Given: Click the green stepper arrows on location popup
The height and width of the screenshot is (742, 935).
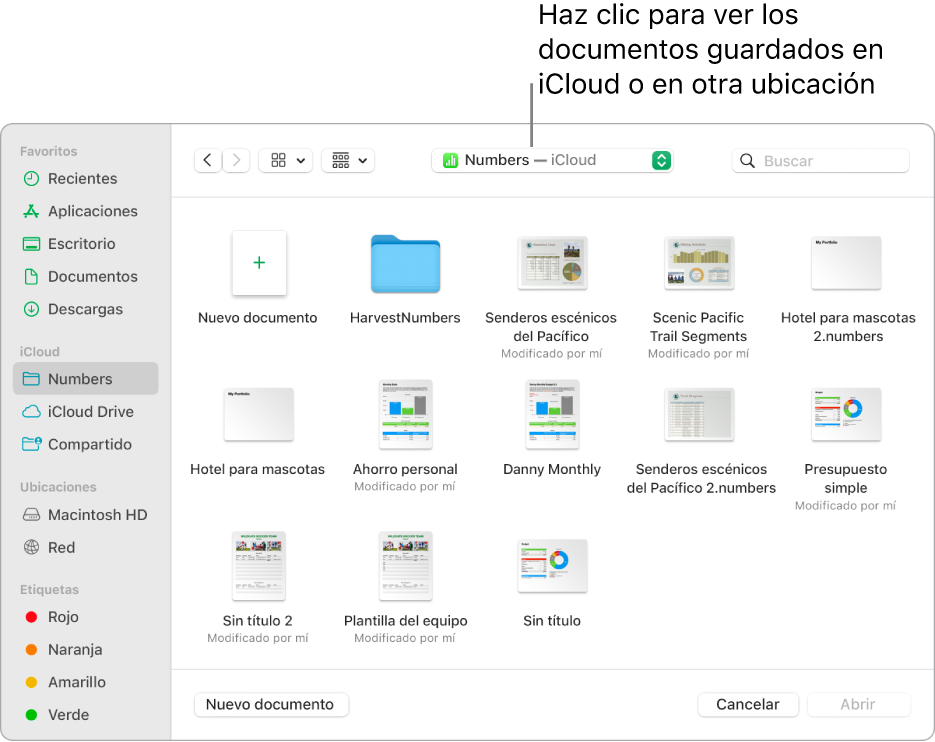Looking at the screenshot, I should coord(661,160).
